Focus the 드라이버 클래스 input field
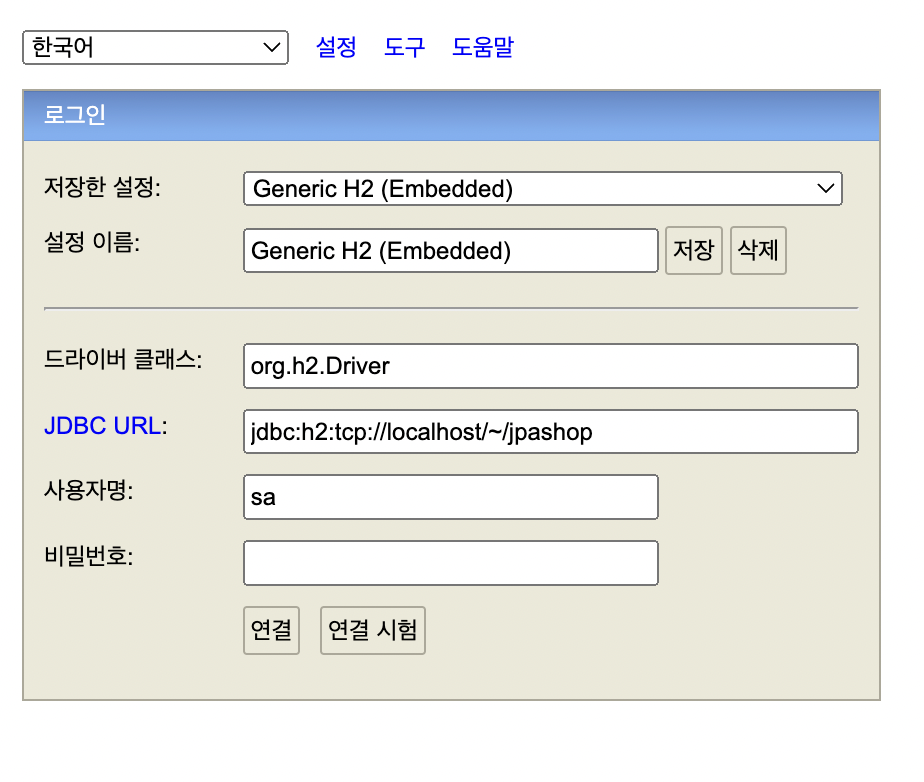924x782 pixels. [x=550, y=366]
